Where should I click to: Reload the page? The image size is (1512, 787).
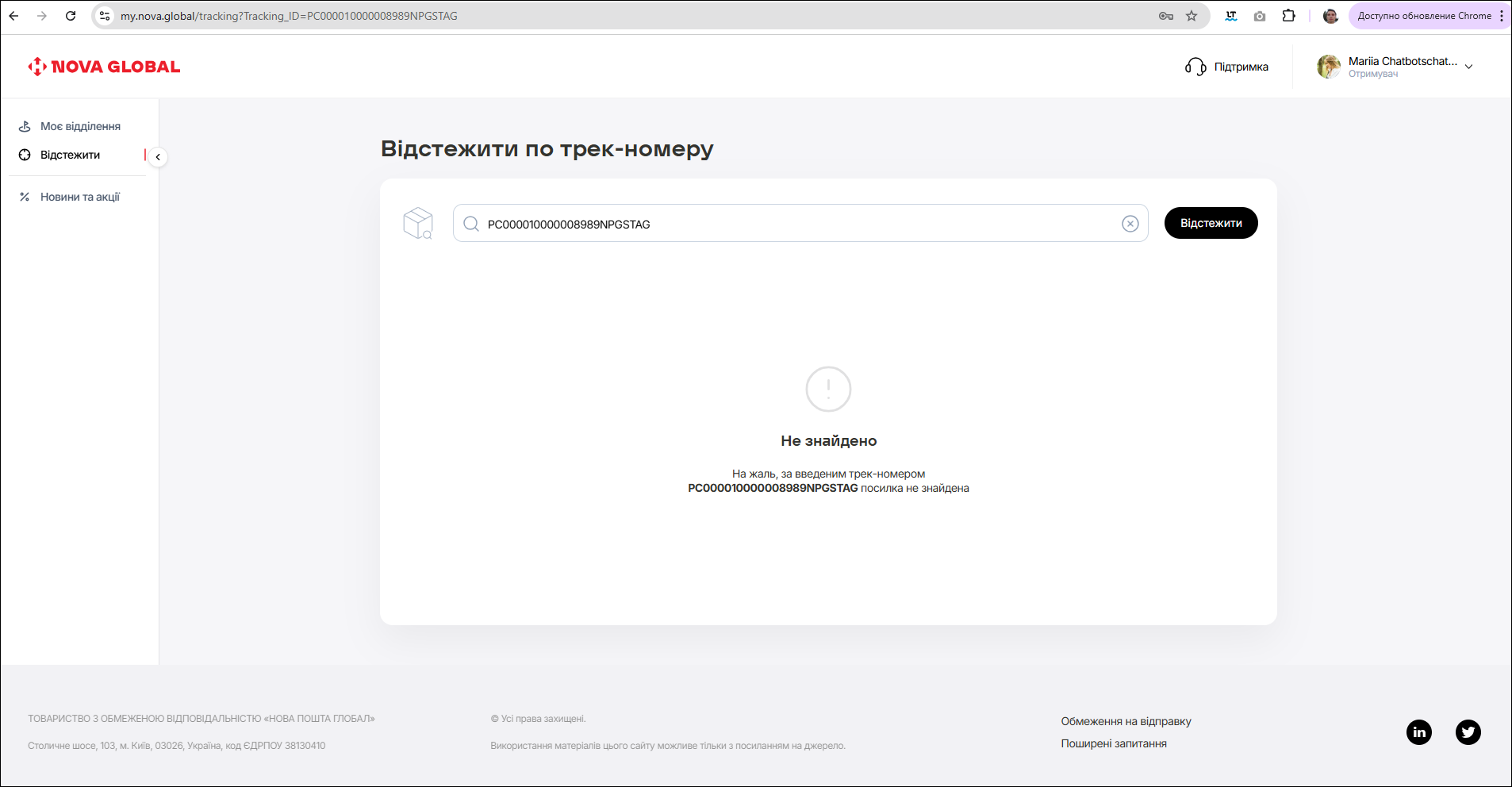point(71,16)
